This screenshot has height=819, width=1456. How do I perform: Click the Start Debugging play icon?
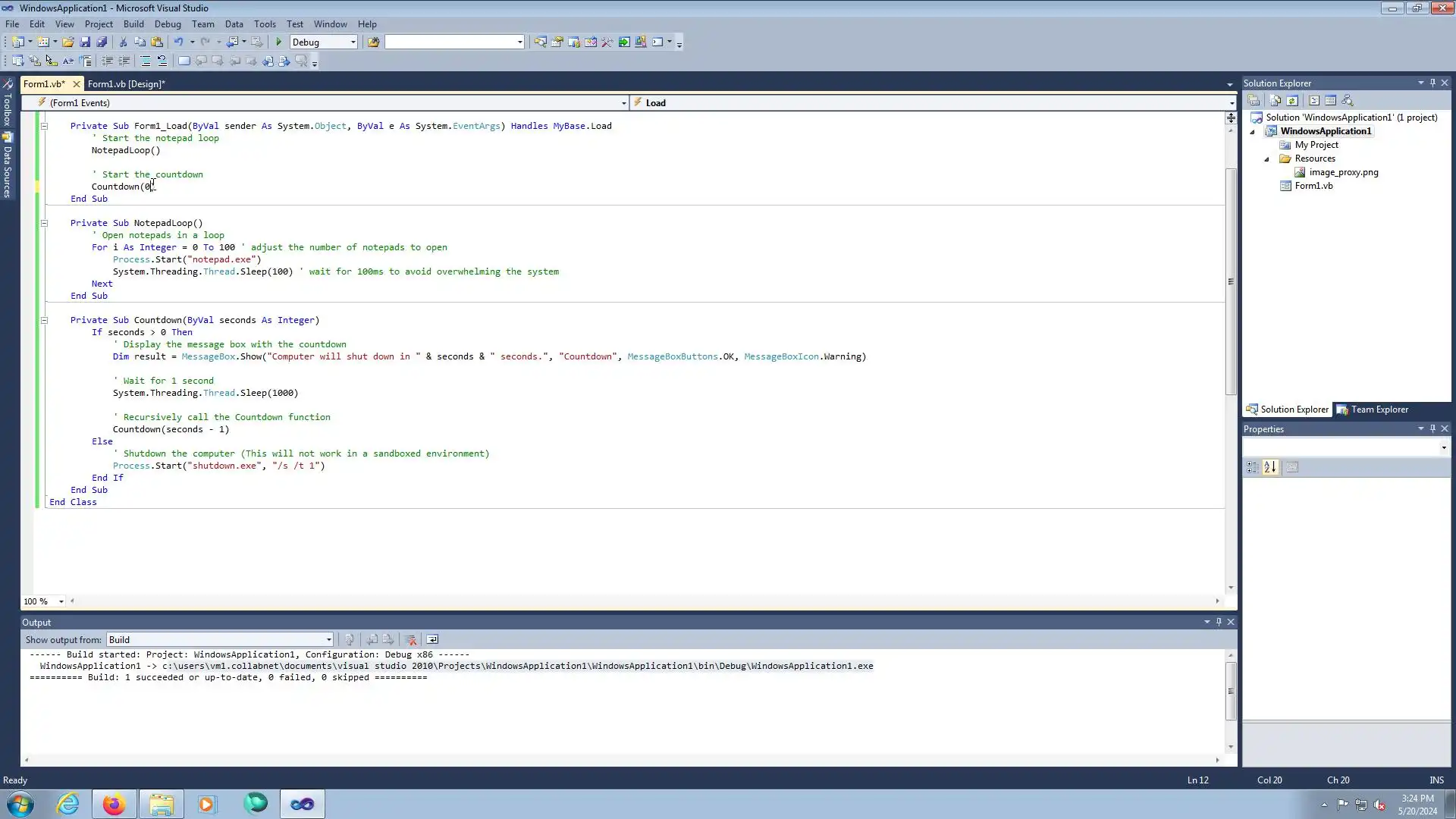pyautogui.click(x=278, y=42)
